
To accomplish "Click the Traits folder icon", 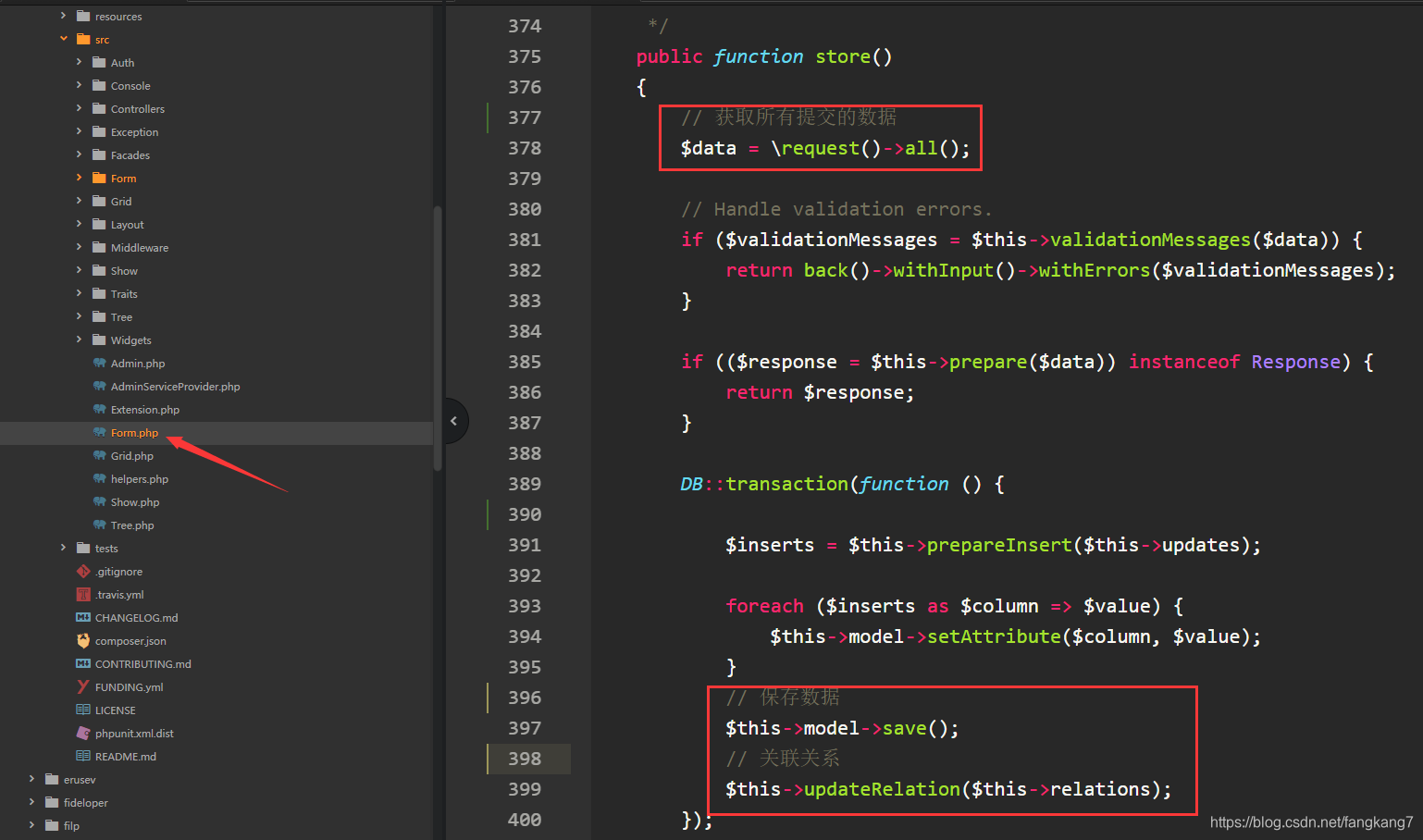I will pos(99,293).
